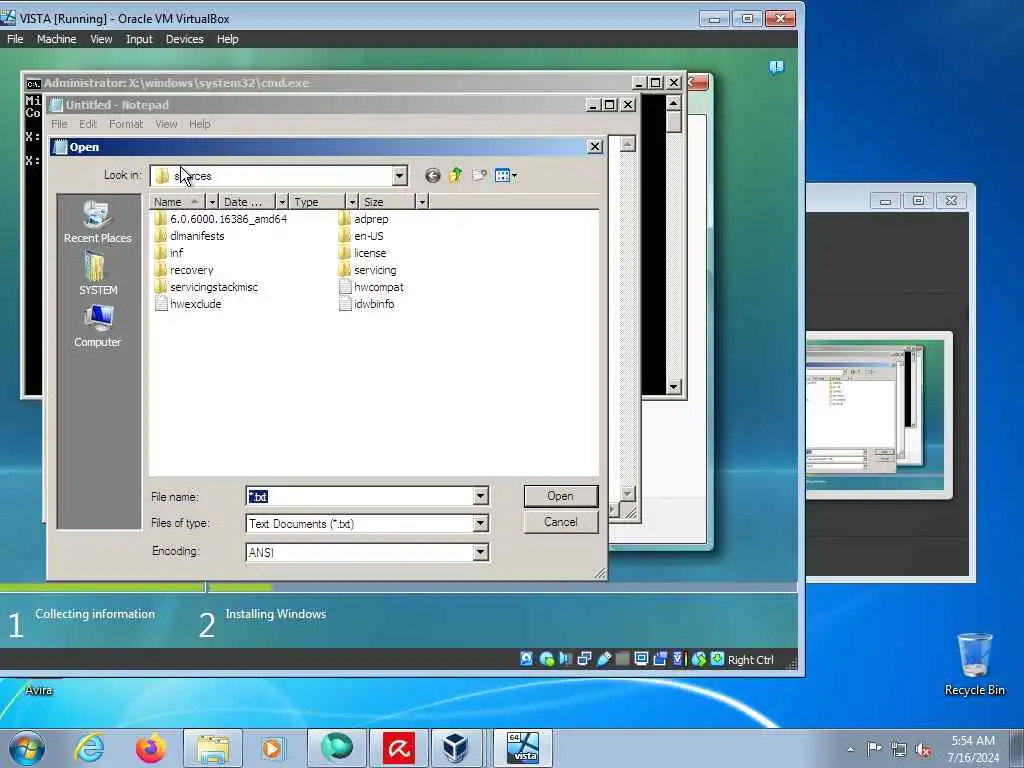Sort files by the Size column header
This screenshot has width=1024, height=768.
[x=387, y=202]
